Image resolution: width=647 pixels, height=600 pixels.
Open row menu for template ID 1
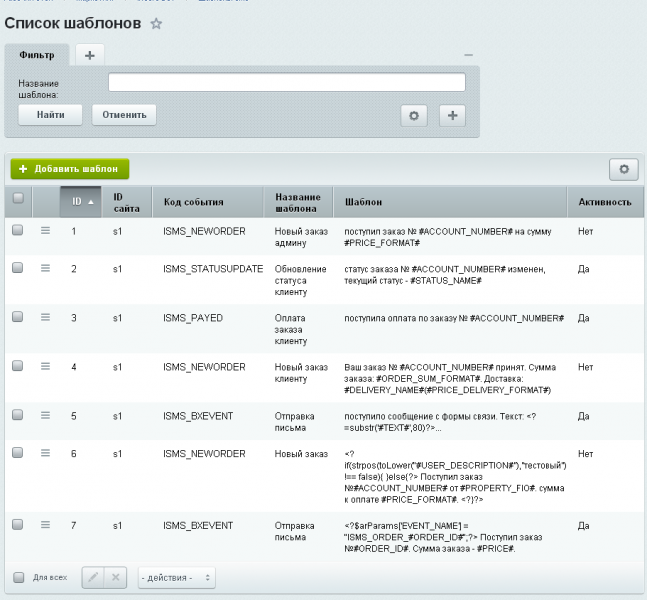(x=45, y=231)
